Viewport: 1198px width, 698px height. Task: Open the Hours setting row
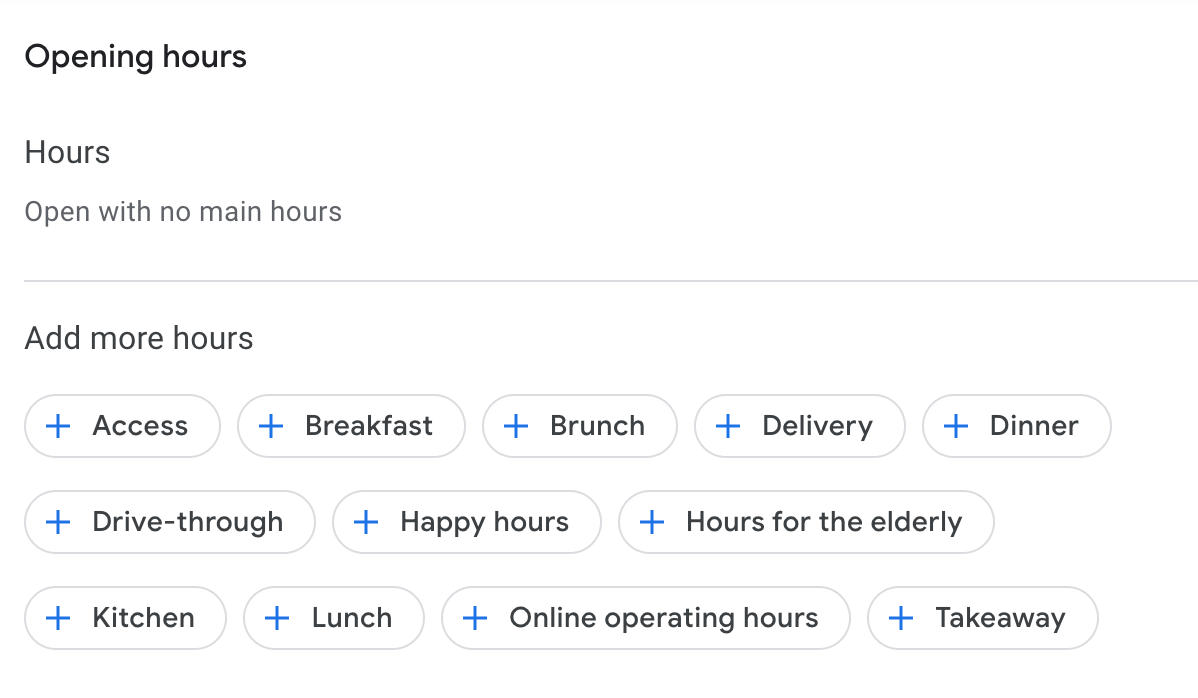pyautogui.click(x=67, y=153)
